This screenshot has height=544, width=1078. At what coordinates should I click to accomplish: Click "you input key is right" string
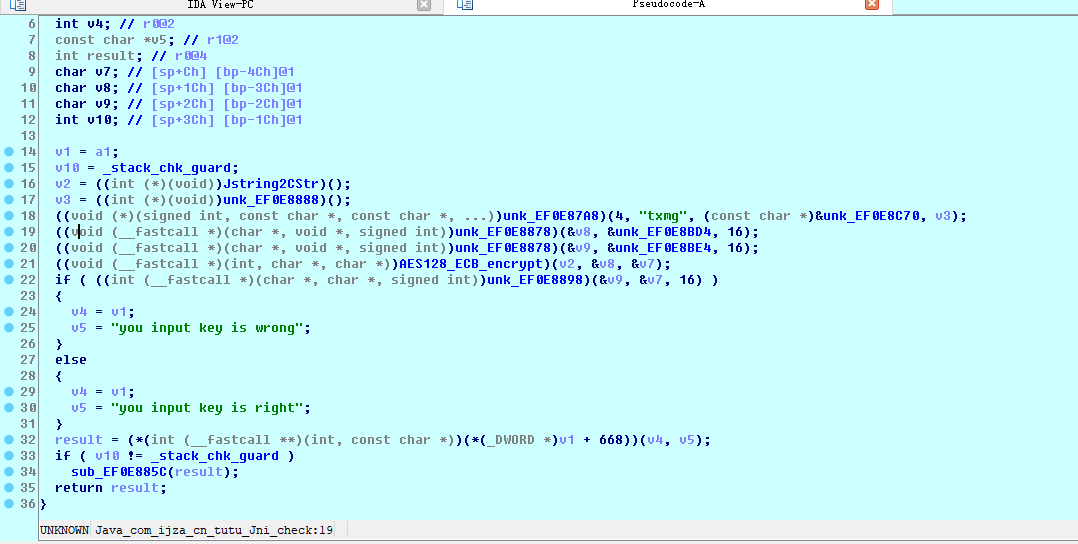point(208,408)
